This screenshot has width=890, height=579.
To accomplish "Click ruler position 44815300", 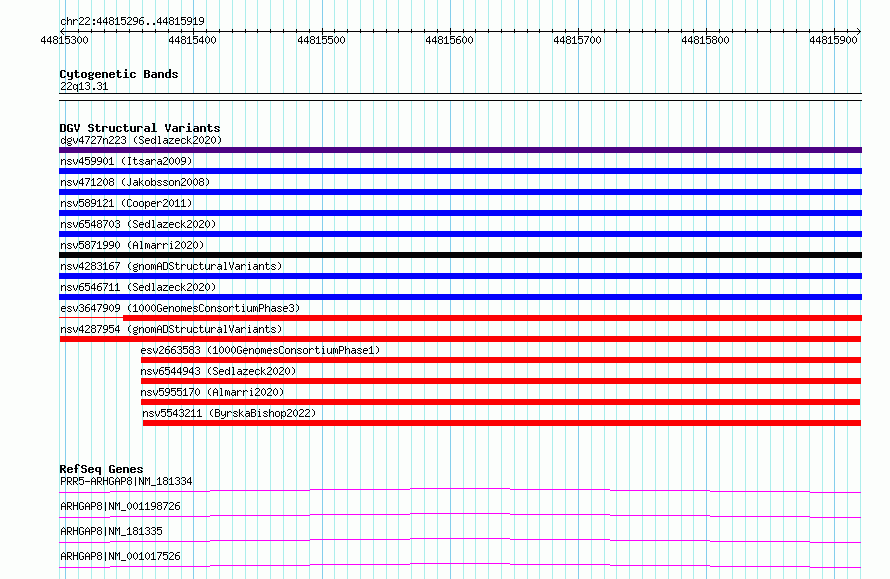I will [x=64, y=40].
